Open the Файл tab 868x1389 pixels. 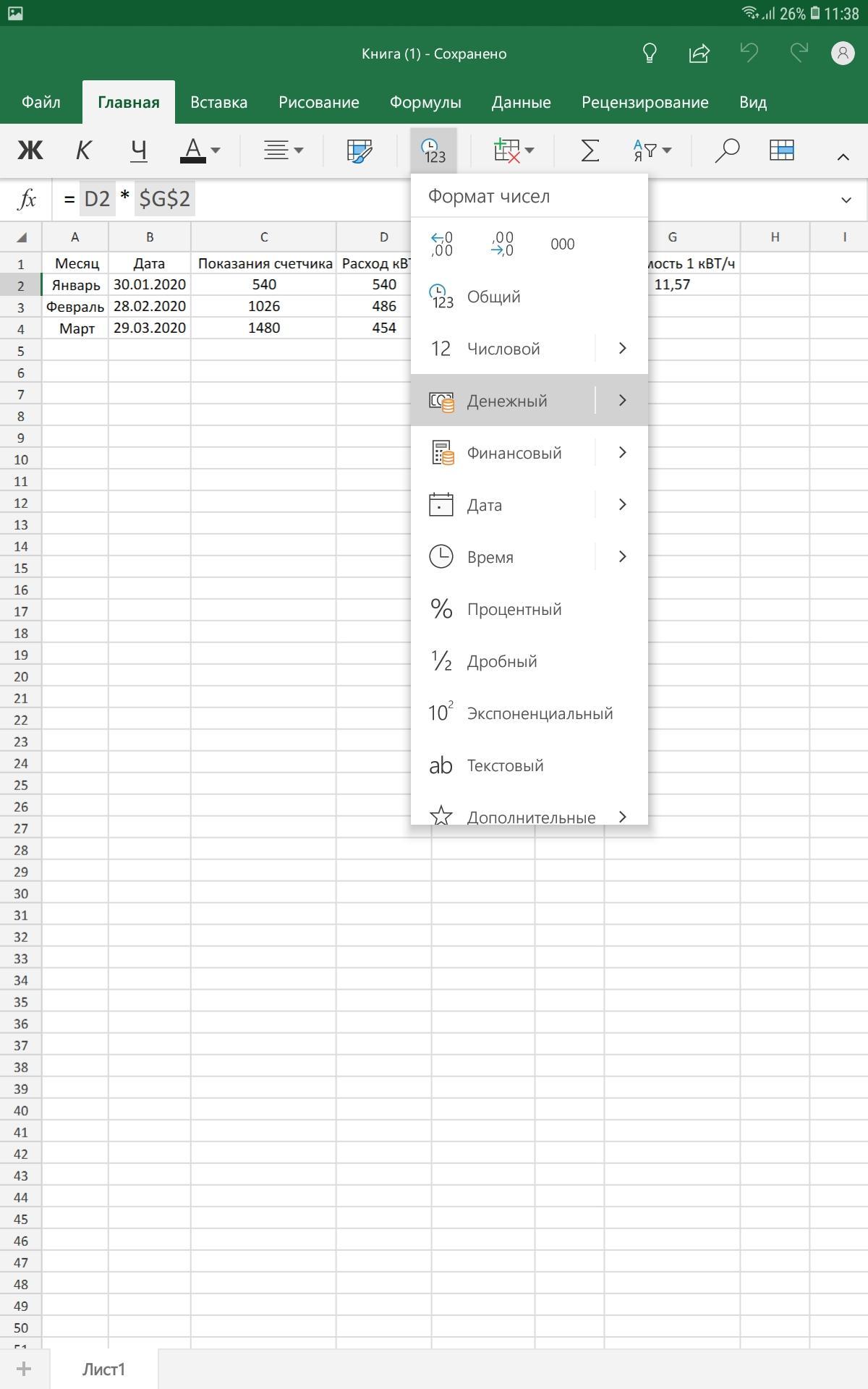(x=41, y=102)
